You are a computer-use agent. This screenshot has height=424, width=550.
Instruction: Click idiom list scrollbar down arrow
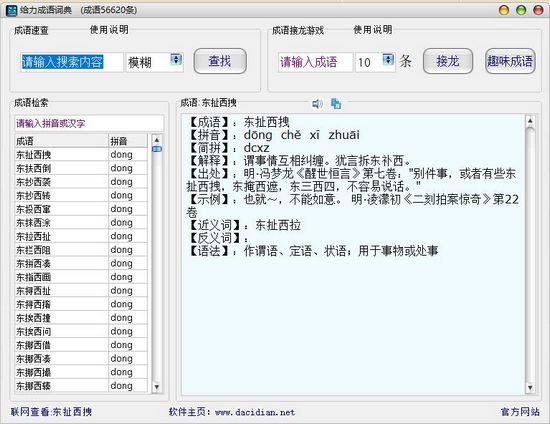click(x=157, y=387)
